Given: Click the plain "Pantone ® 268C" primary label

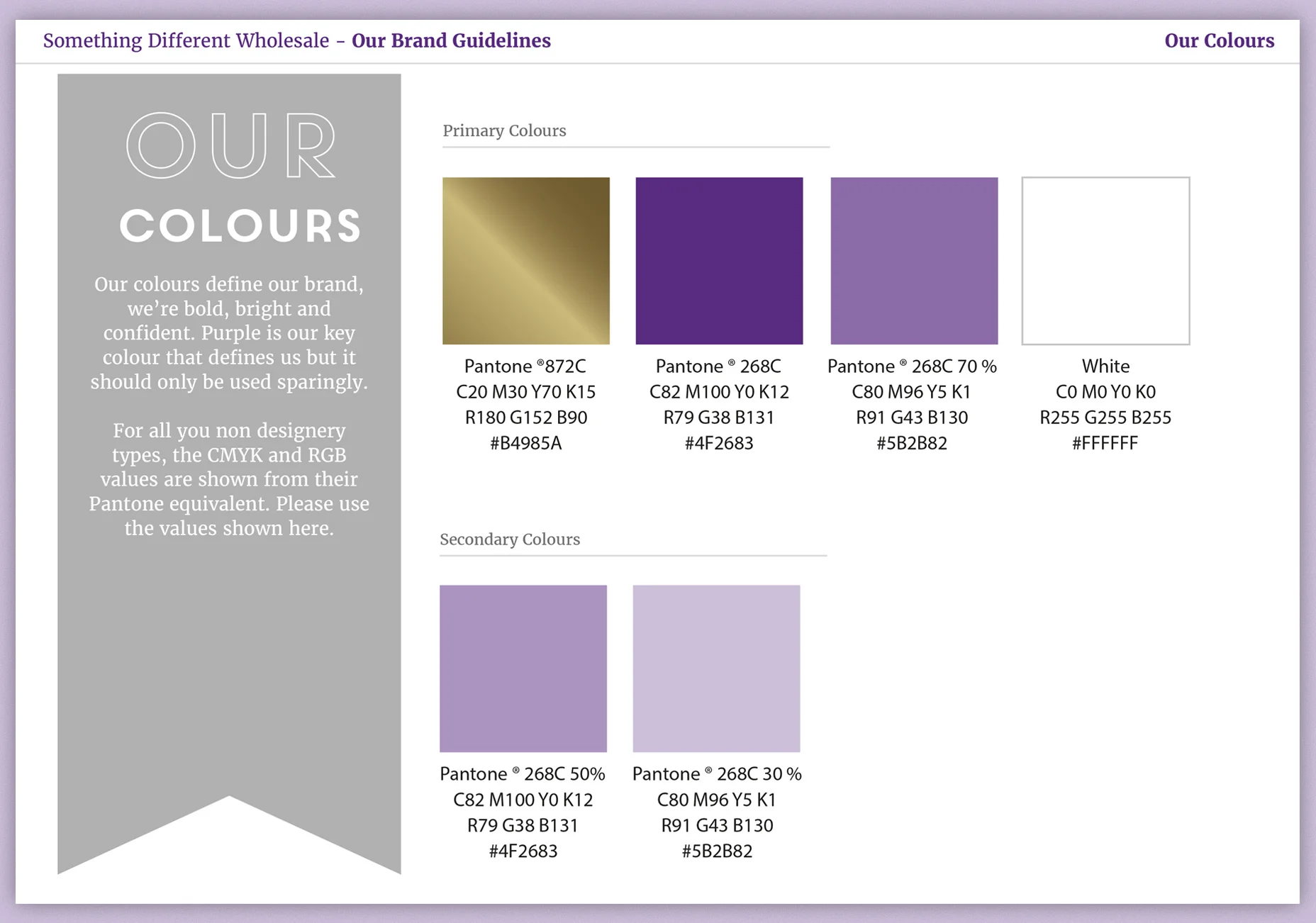Looking at the screenshot, I should (x=718, y=367).
